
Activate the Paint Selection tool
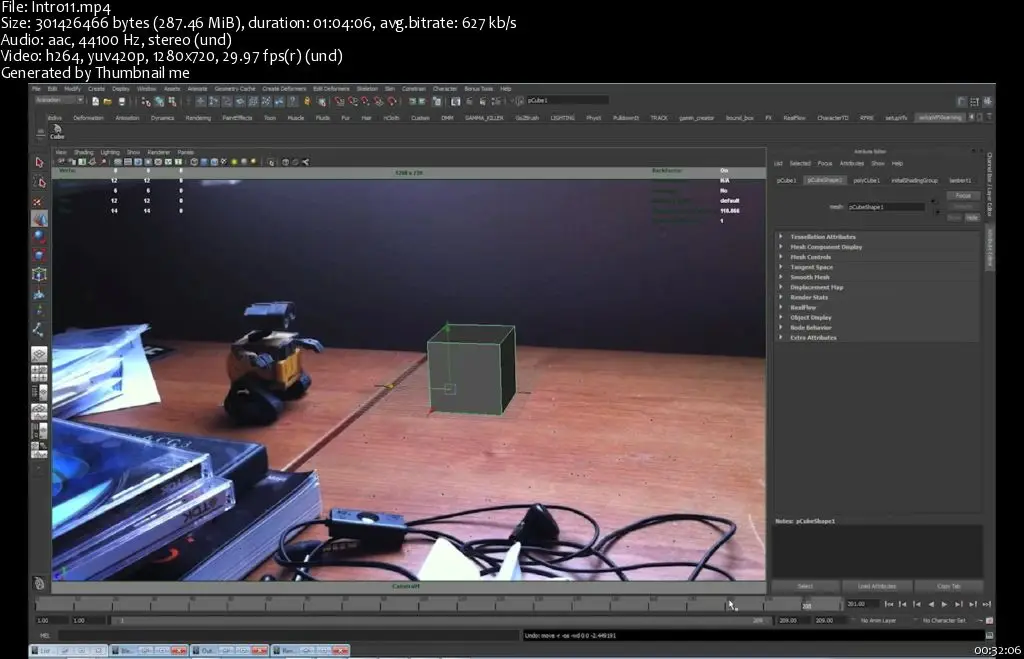click(x=39, y=202)
